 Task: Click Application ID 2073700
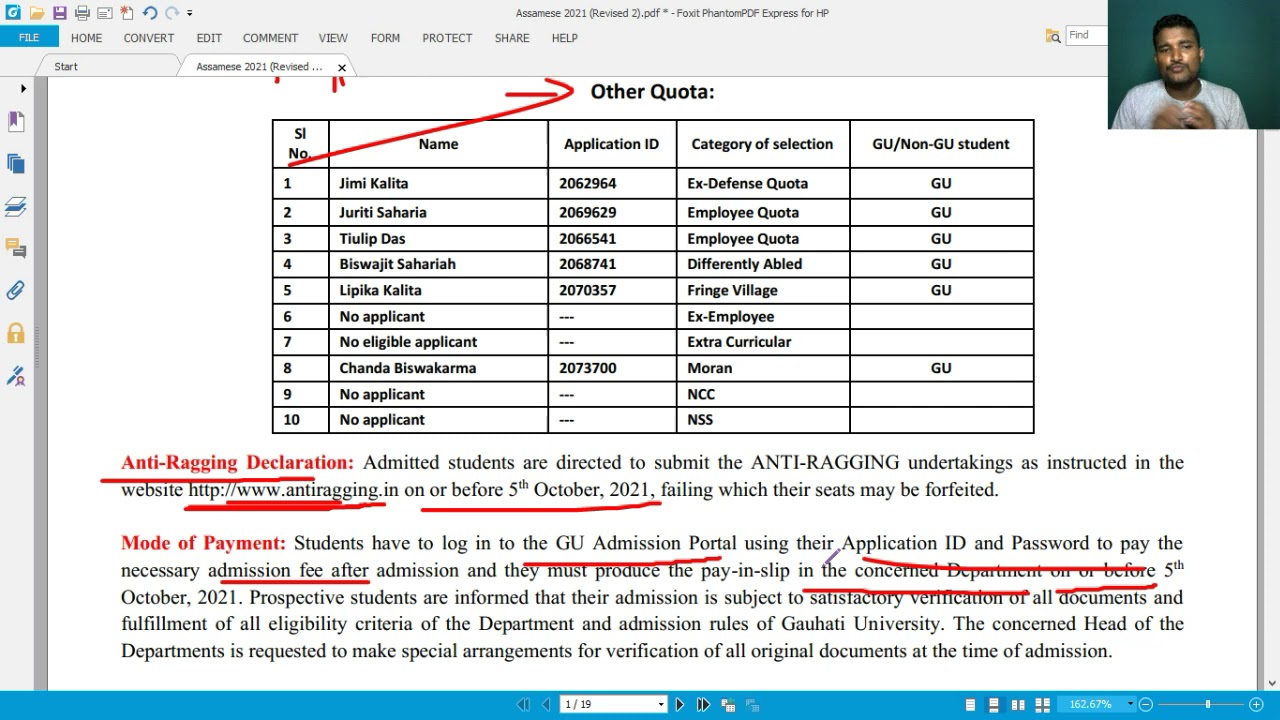(587, 368)
